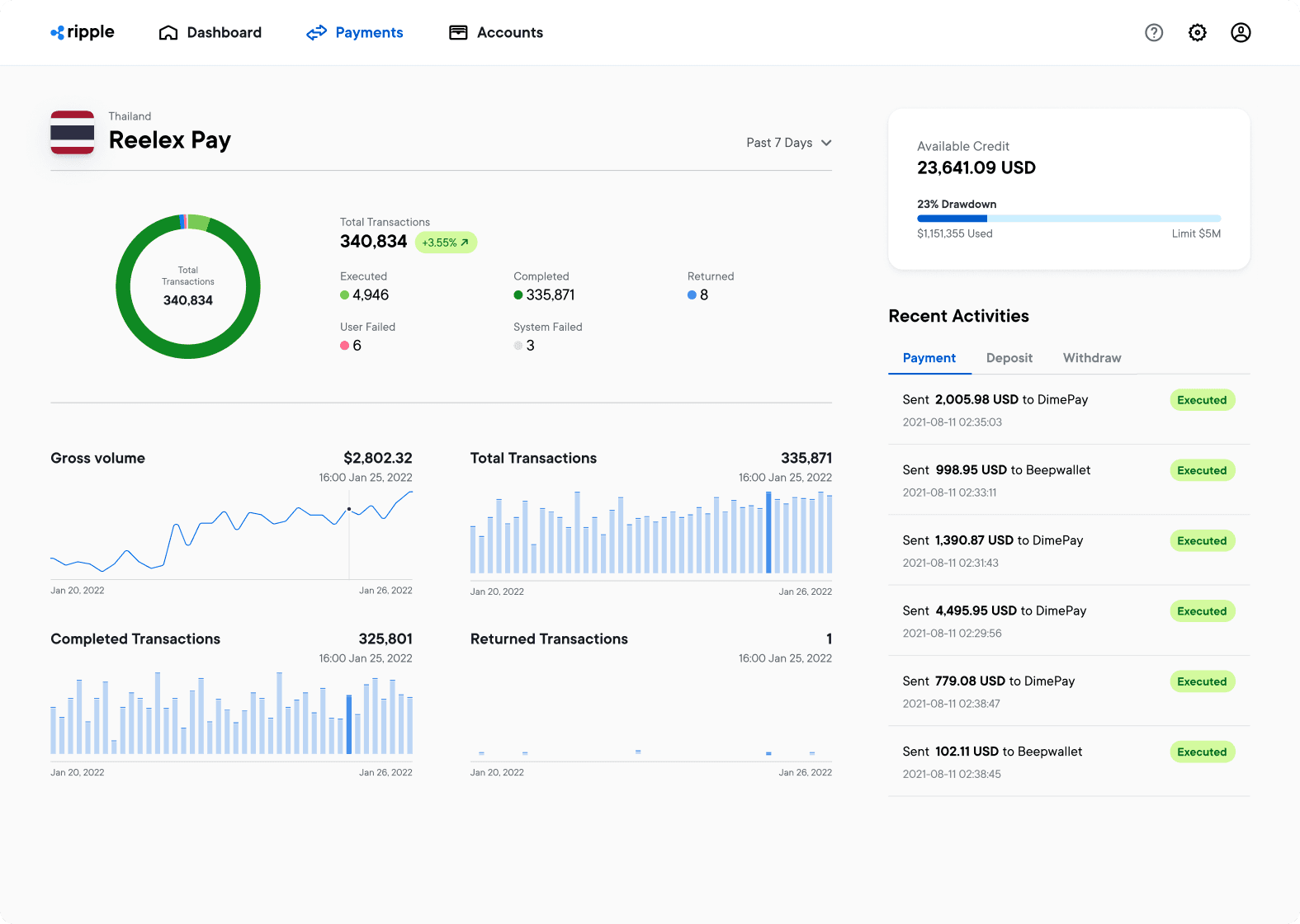Switch to the Withdraw tab
This screenshot has width=1300, height=924.
[x=1091, y=358]
